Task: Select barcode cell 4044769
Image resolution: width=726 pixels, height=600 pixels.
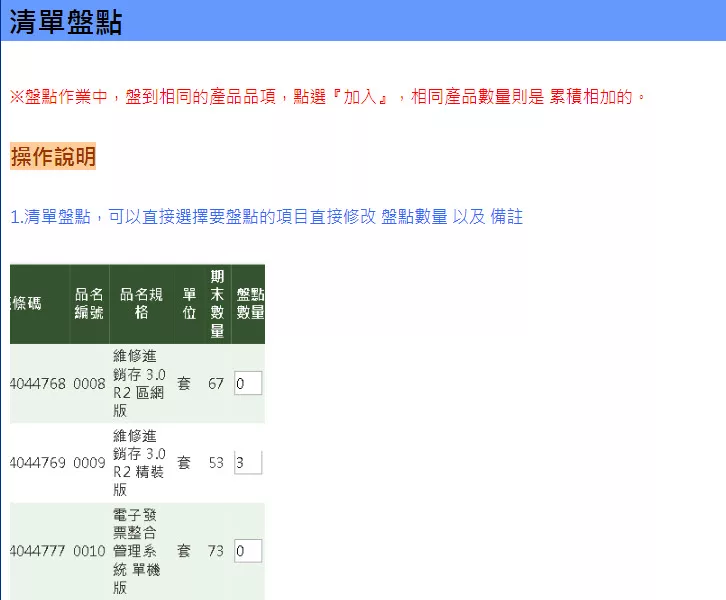Action: [x=38, y=463]
